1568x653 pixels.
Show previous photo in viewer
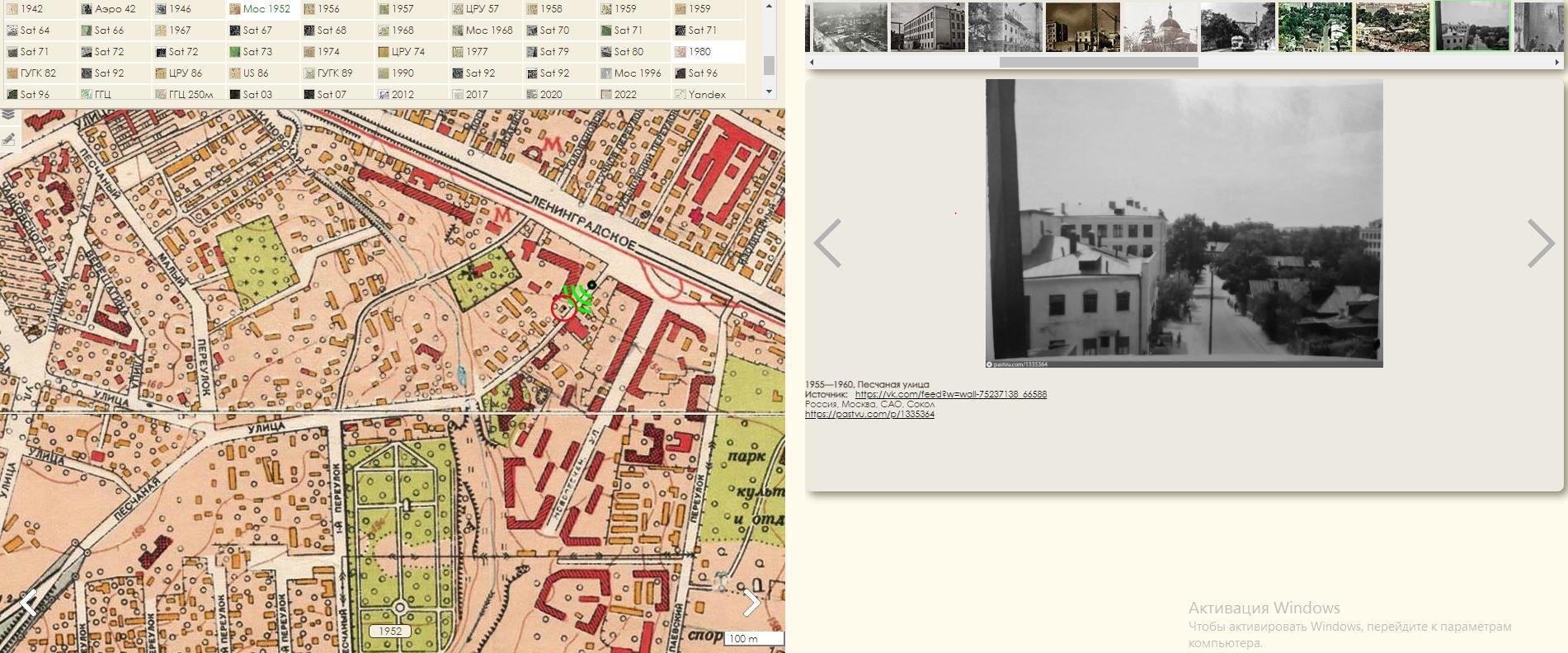pyautogui.click(x=827, y=243)
